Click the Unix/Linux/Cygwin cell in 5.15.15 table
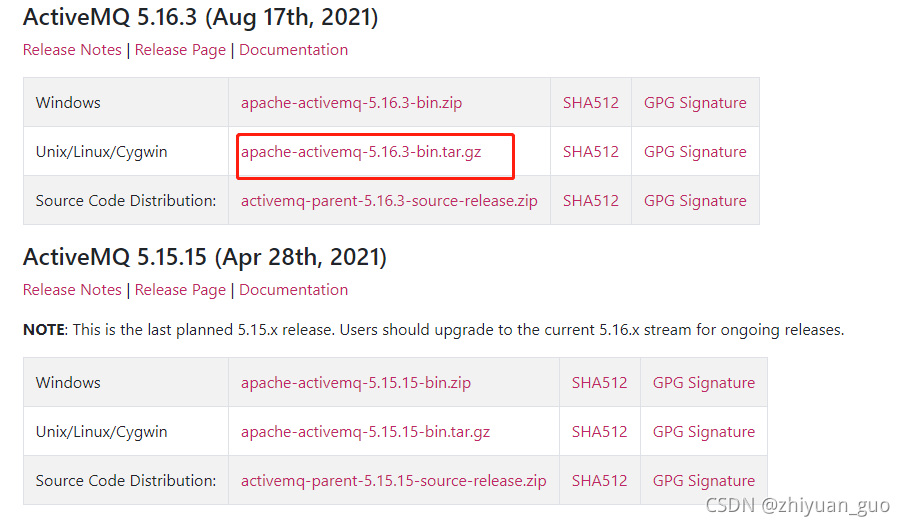This screenshot has width=905, height=526. tap(126, 432)
